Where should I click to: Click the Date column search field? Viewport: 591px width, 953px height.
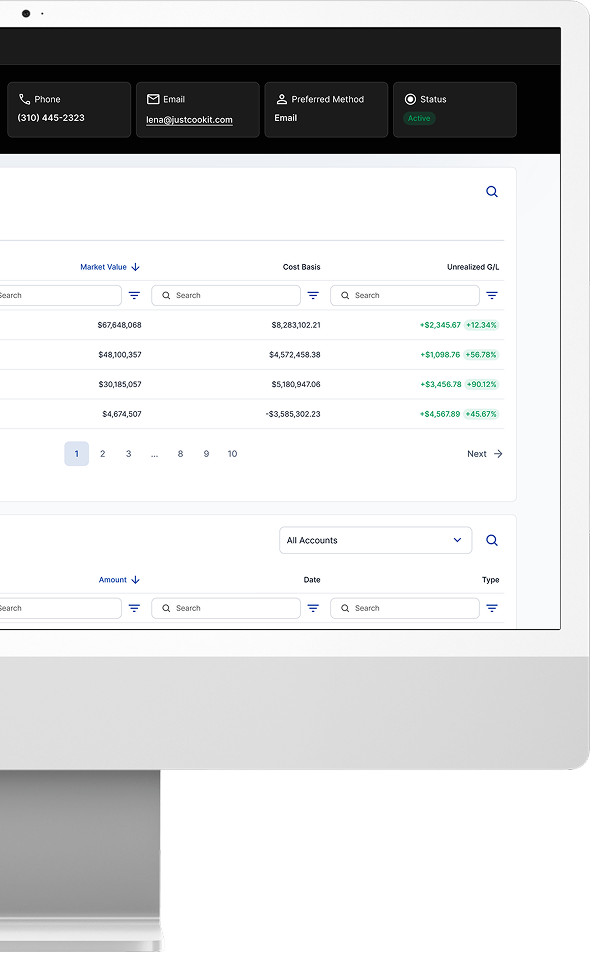tap(226, 608)
